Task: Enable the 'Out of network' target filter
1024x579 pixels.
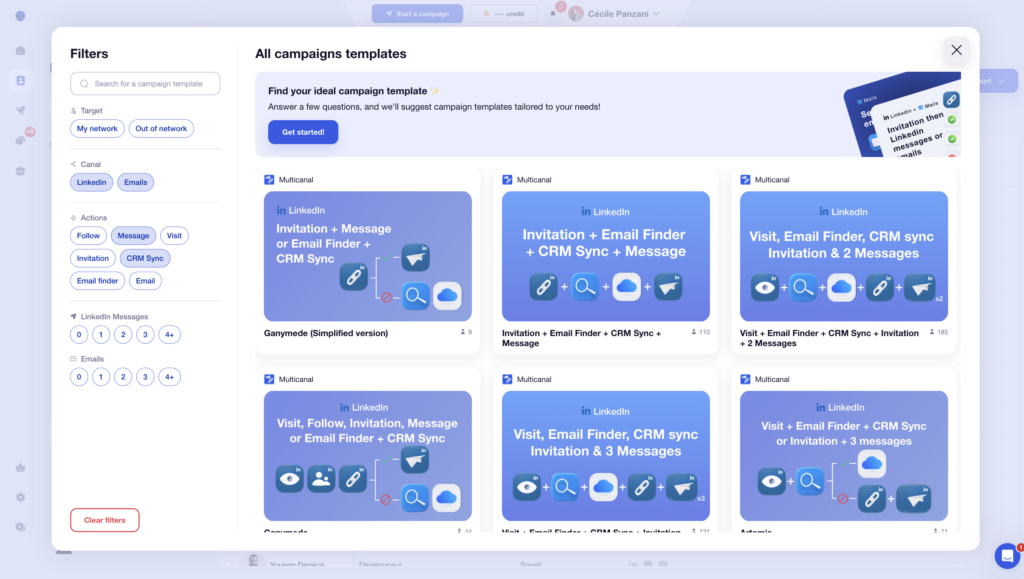Action: click(x=161, y=128)
